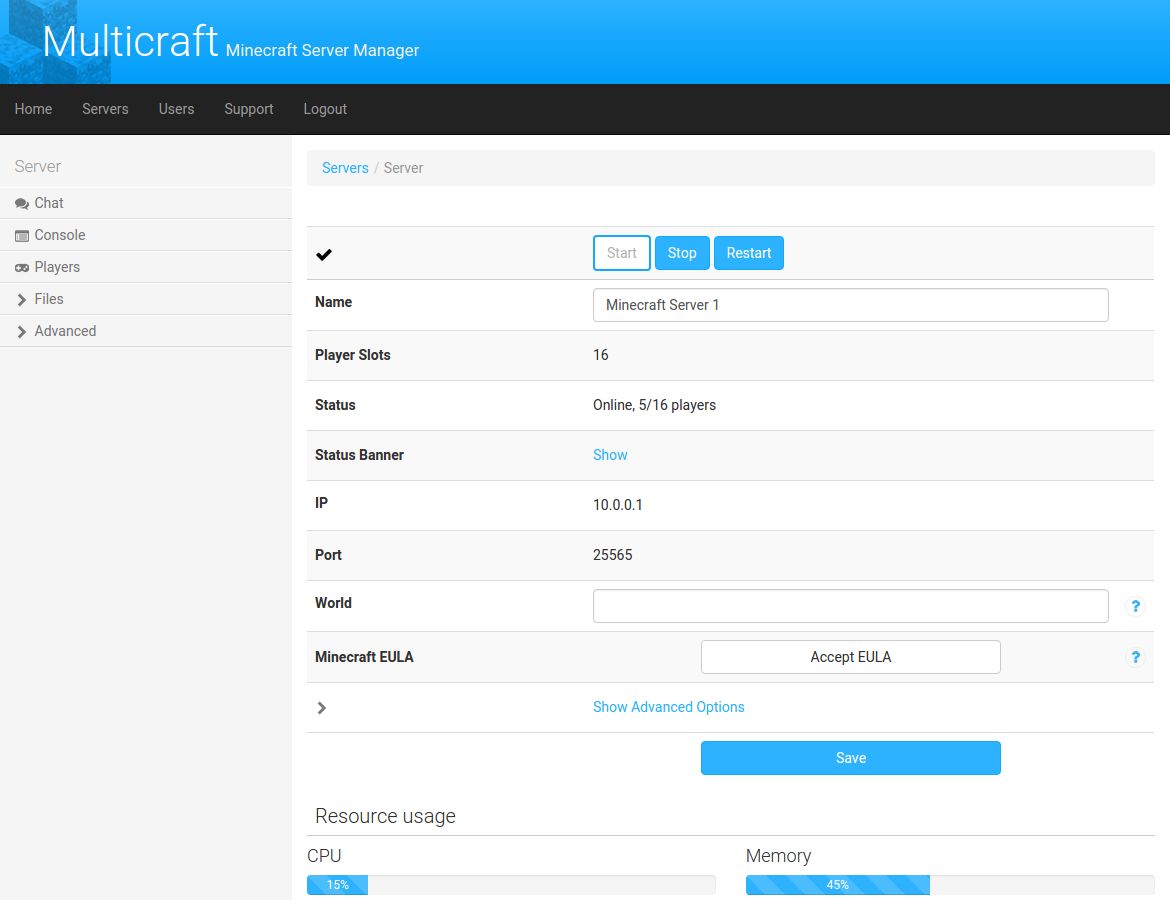Click the Minecraft Server Manager subtitle
Screen dimensions: 1170x900
coord(322,50)
